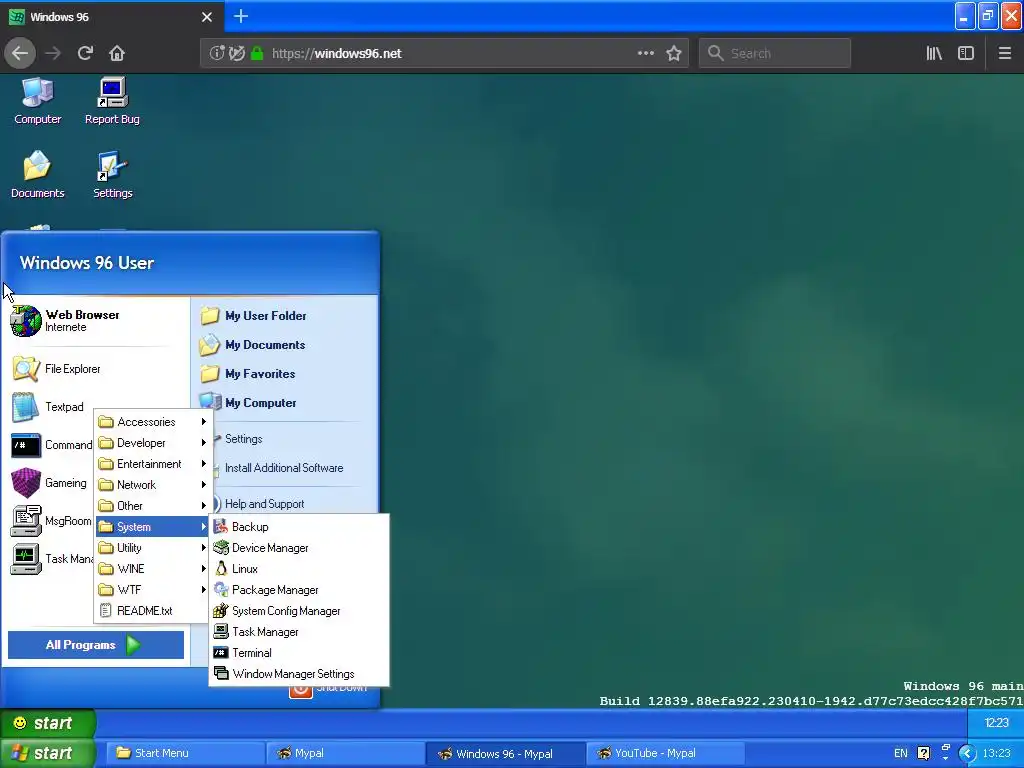Expand the WINE folder submenu
Screen dimensions: 1024x768
(152, 569)
